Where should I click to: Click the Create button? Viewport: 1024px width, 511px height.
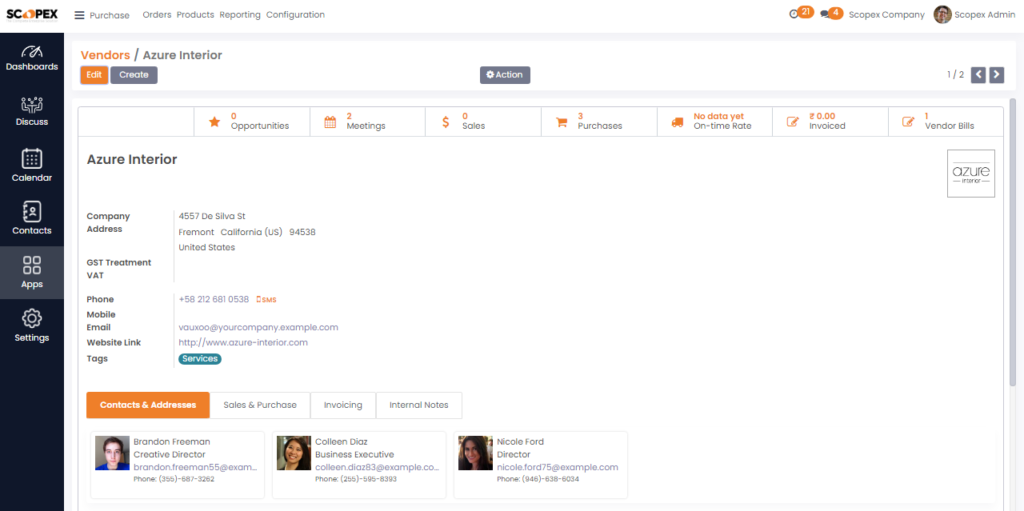click(x=134, y=74)
